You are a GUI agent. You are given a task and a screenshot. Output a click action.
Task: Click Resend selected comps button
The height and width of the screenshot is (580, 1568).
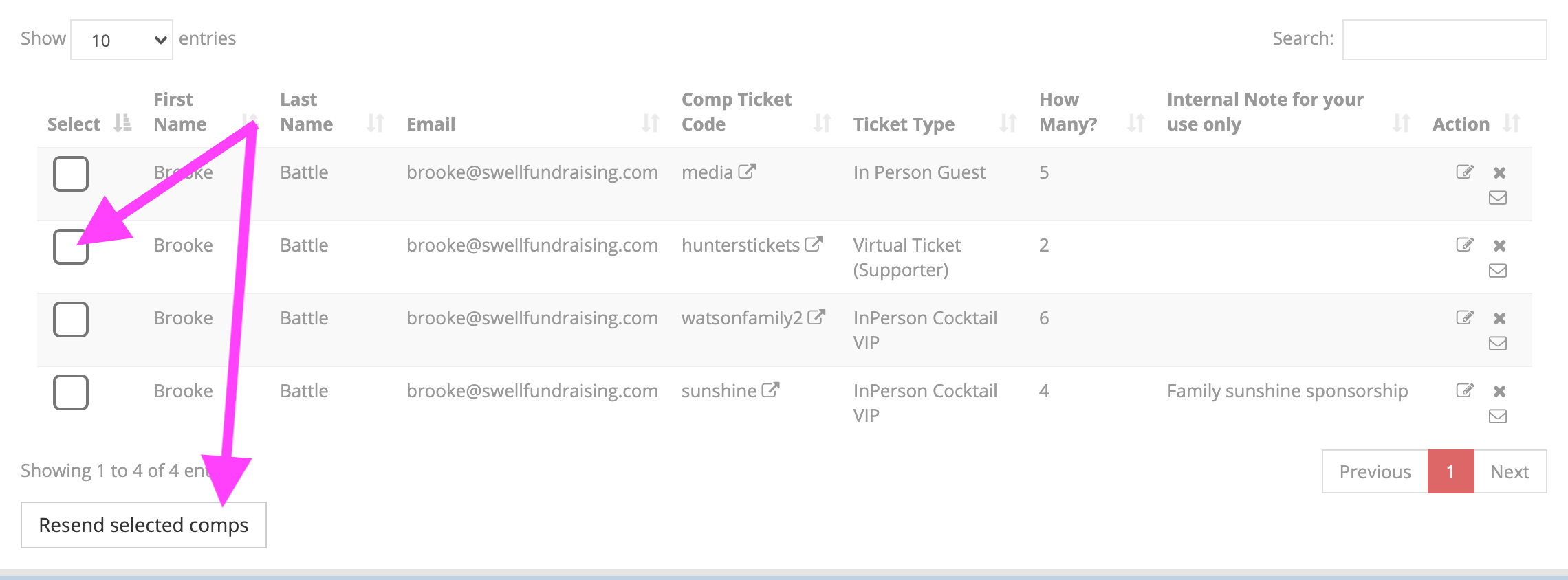coord(143,525)
